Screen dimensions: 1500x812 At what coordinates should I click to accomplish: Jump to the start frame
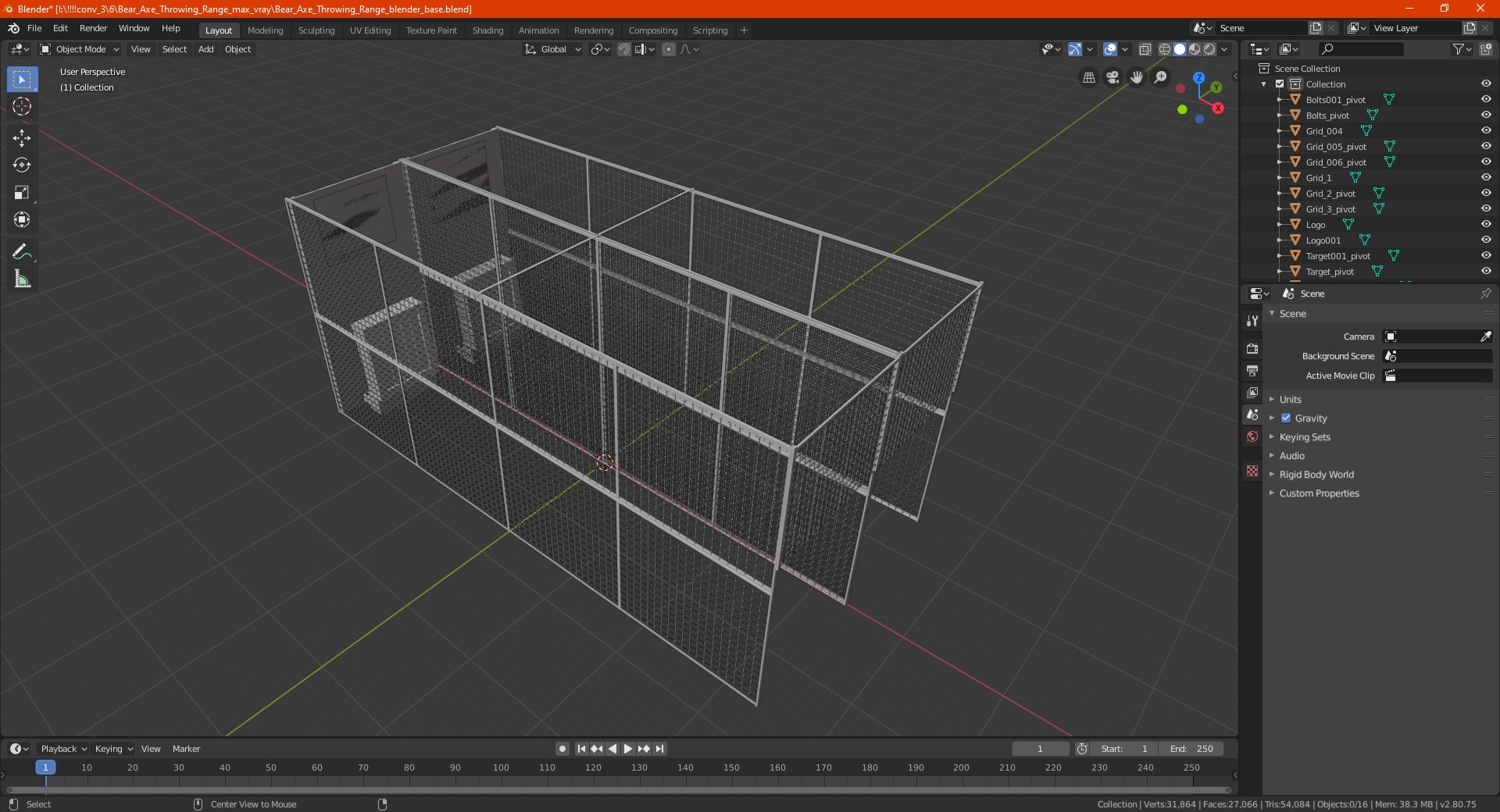581,749
